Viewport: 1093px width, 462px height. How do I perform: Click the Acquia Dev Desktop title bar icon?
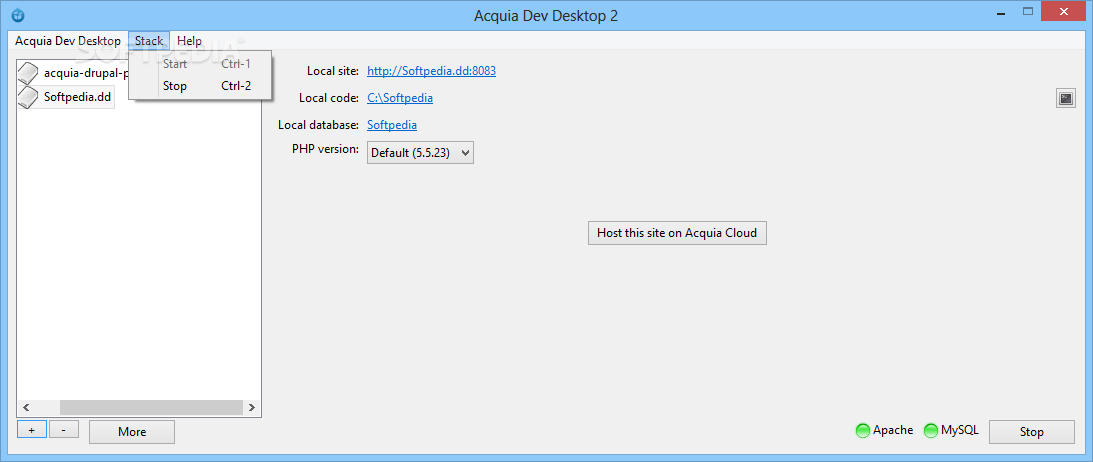pyautogui.click(x=18, y=15)
